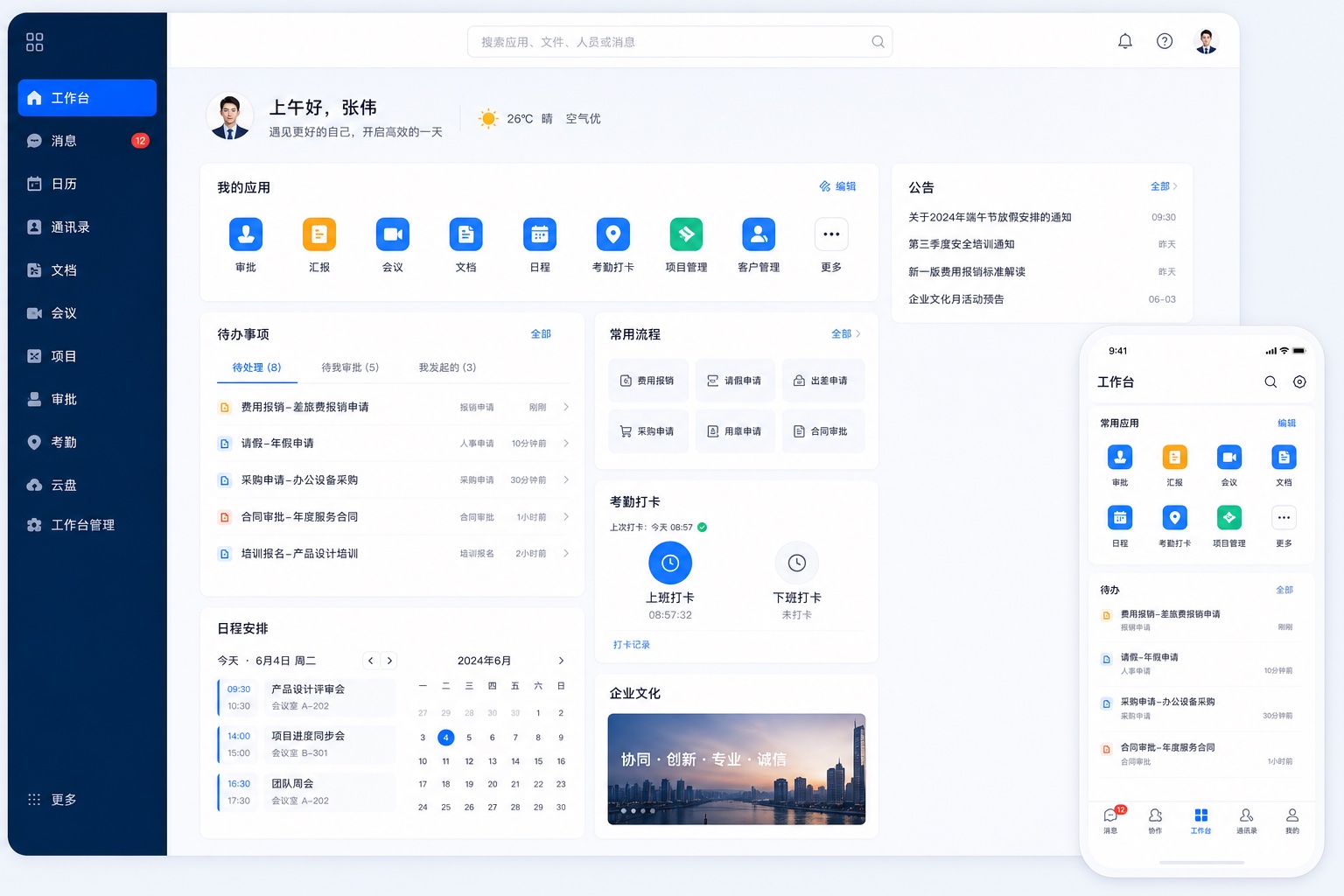1344x896 pixels.
Task: Click the search magnifier in search box
Action: click(x=878, y=42)
